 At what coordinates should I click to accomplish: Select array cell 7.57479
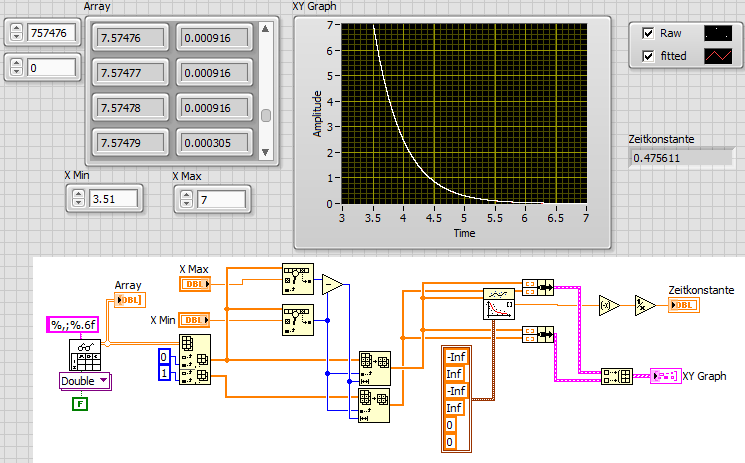tap(130, 143)
